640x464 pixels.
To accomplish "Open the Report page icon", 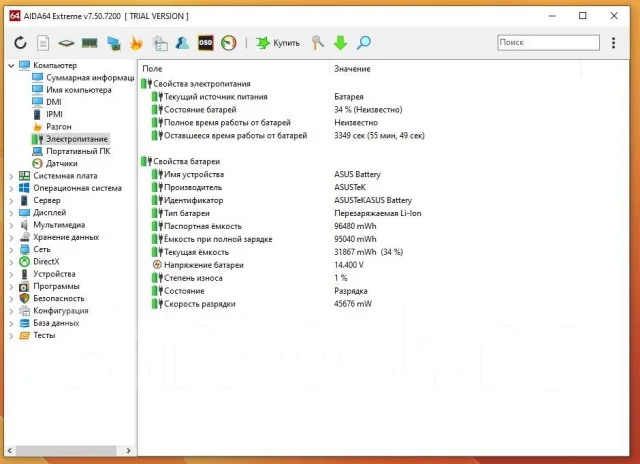I will [43, 42].
